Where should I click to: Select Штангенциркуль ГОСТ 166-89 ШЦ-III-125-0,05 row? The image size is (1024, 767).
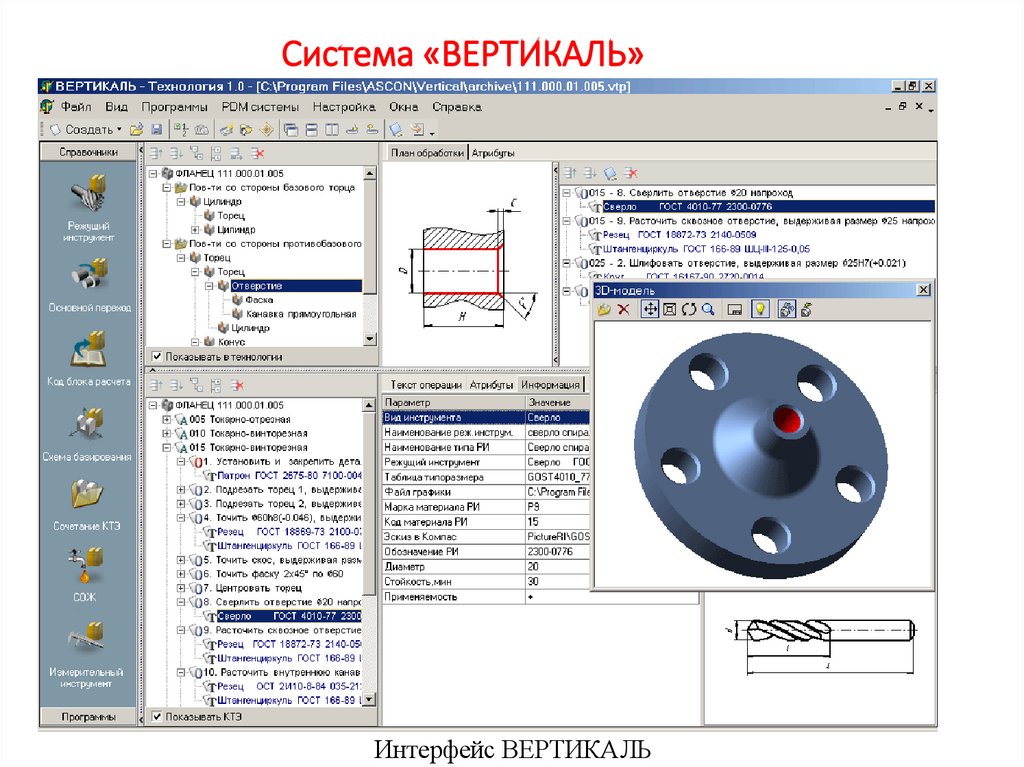point(706,249)
